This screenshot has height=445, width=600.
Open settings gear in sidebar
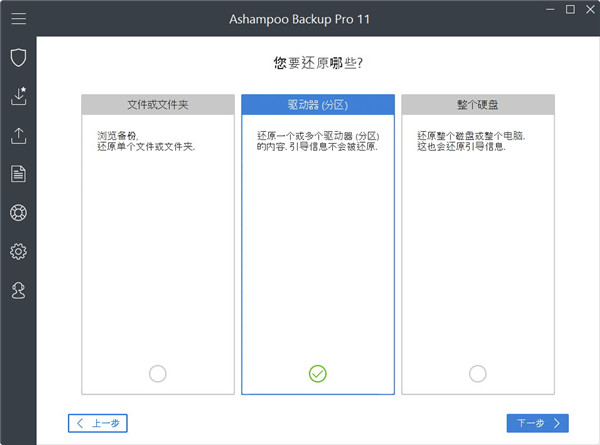click(18, 251)
